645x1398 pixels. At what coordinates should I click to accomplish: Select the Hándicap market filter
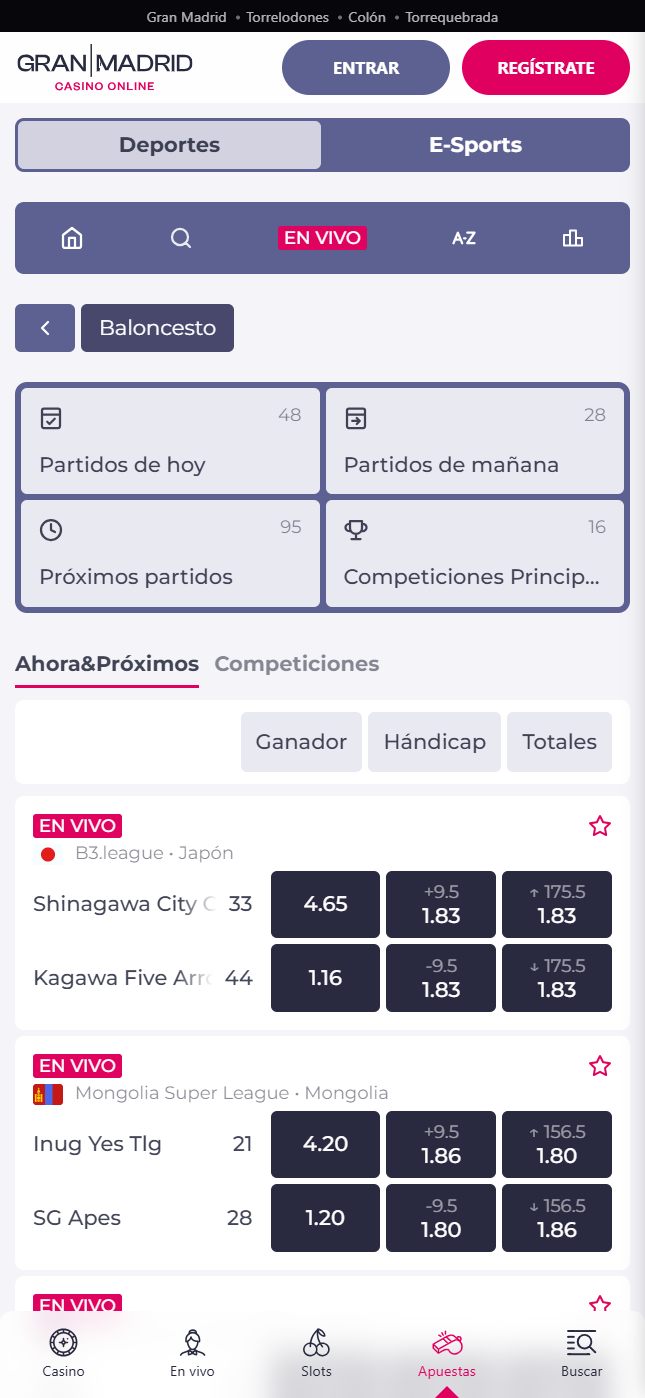(x=435, y=742)
